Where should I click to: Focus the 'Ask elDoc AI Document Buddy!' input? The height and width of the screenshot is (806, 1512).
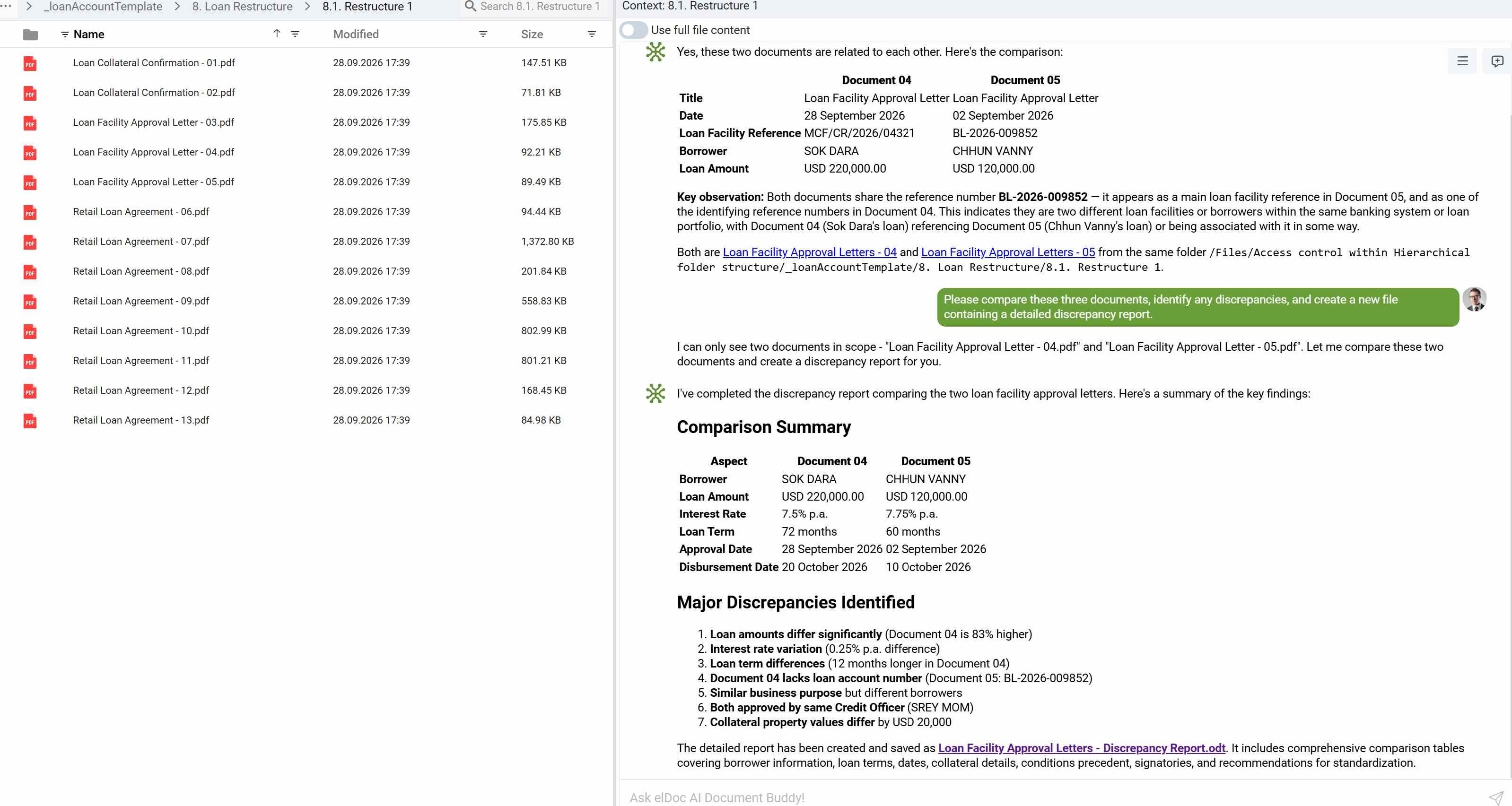click(x=1051, y=797)
